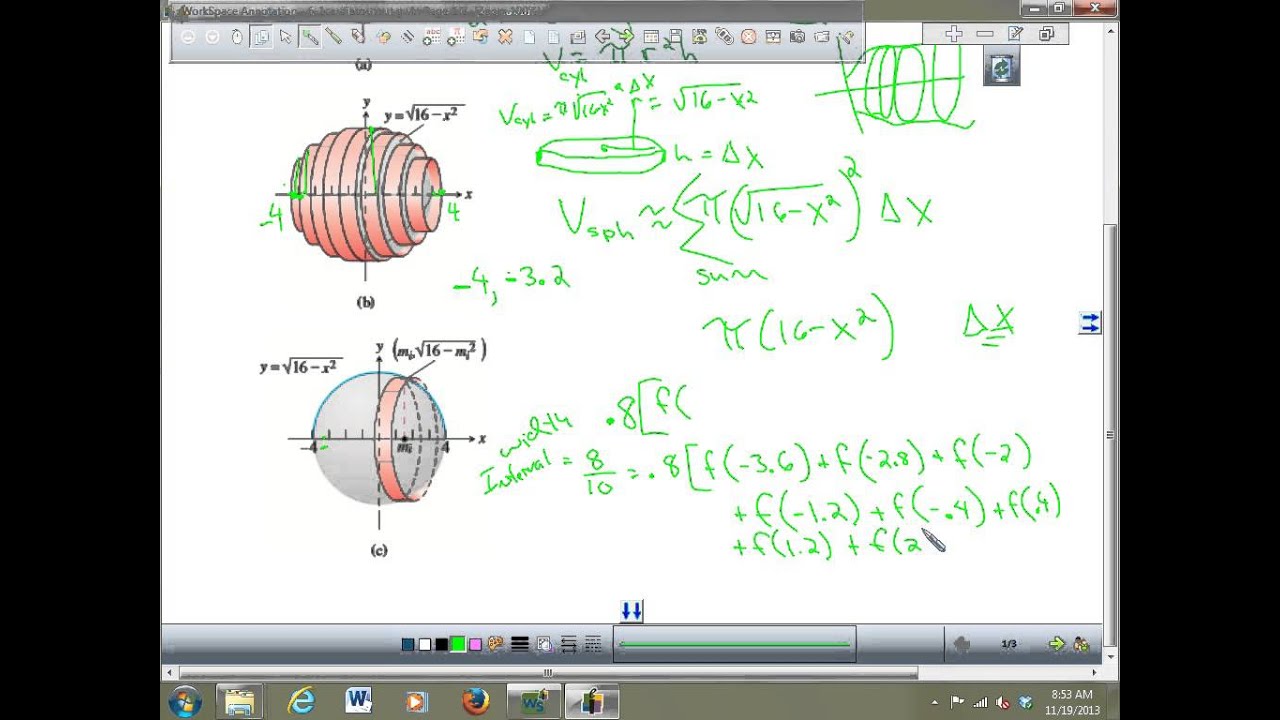Click the blue double-arrow icon at right edge
This screenshot has width=1280, height=720.
[1089, 323]
